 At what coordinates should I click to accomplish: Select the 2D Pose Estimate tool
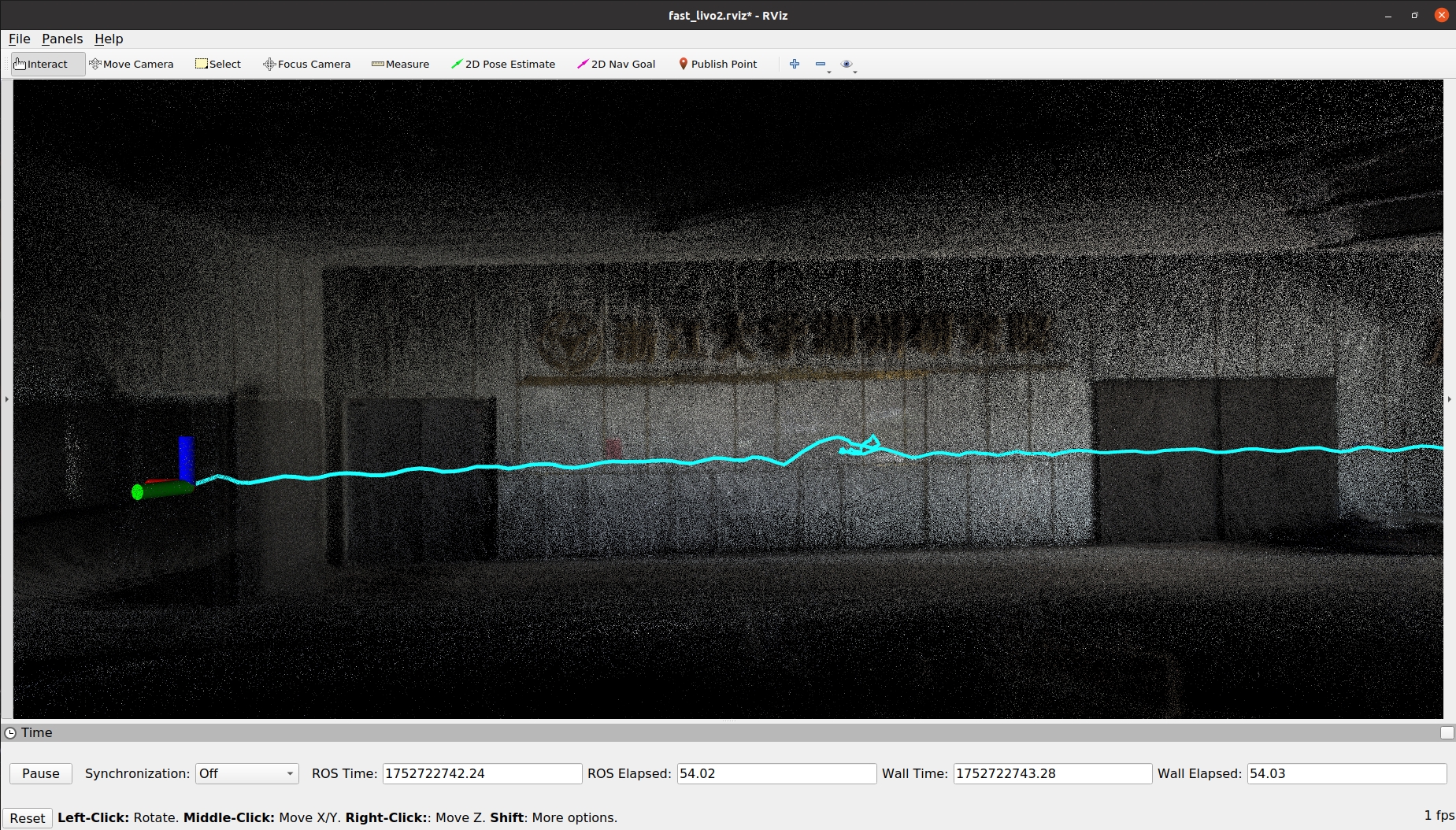click(x=502, y=65)
